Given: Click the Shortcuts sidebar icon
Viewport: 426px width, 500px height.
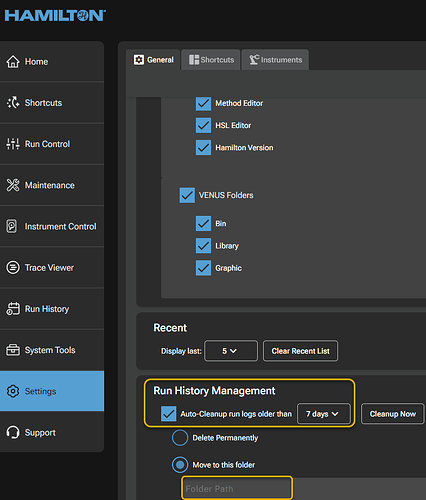Looking at the screenshot, I should tap(13, 103).
